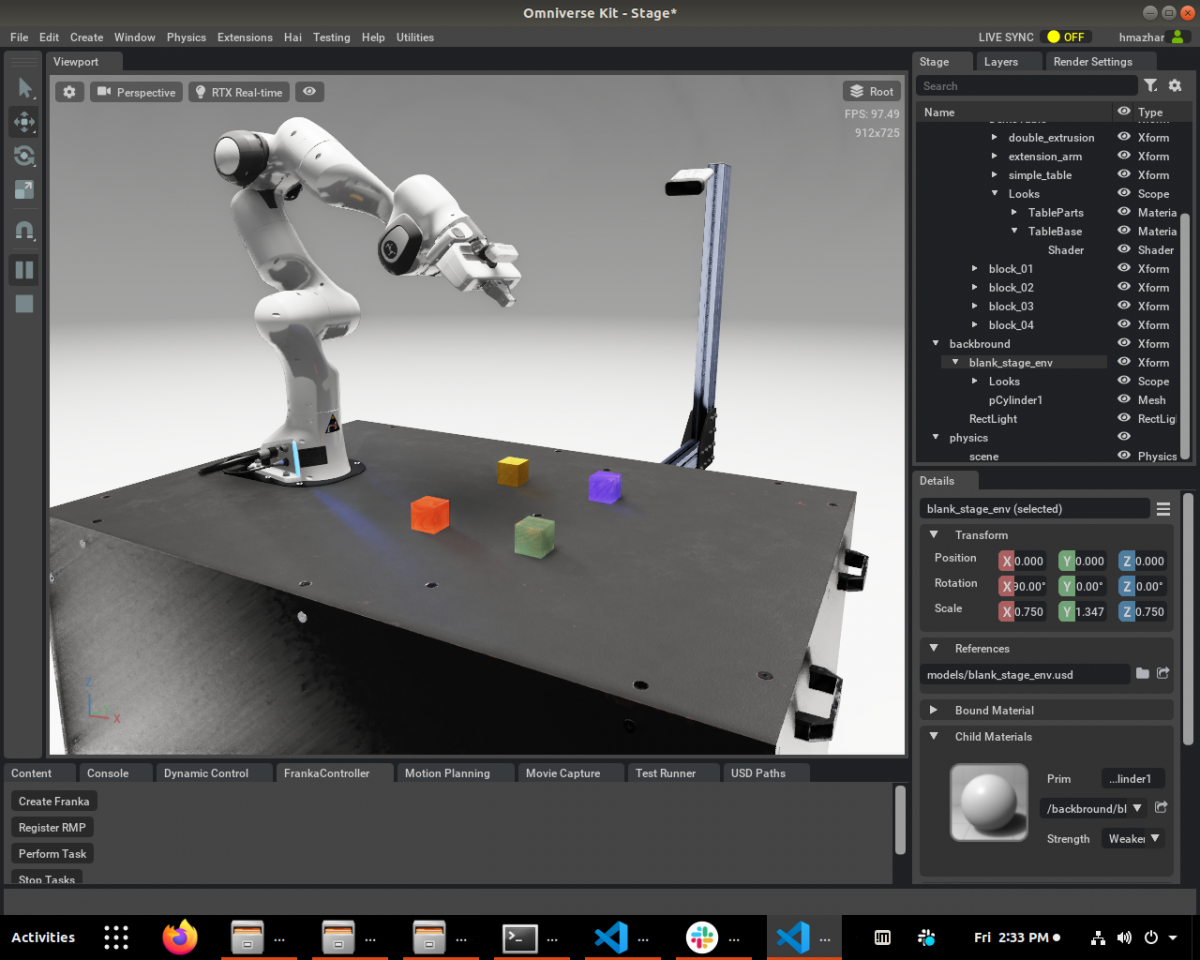Screen dimensions: 1200x960
Task: Expand the Bound Material section
Action: coord(934,710)
